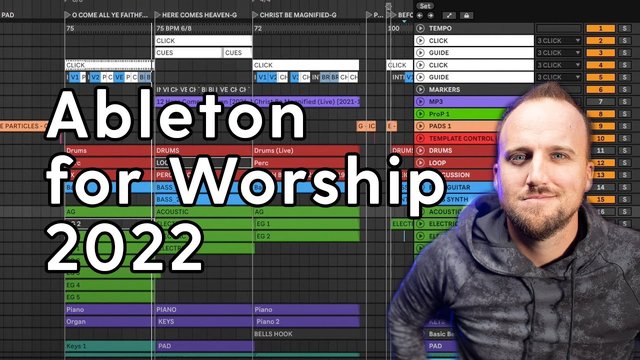Click the diagonal expand arrow icon
Screen dimensions: 640x360
(449, 16)
